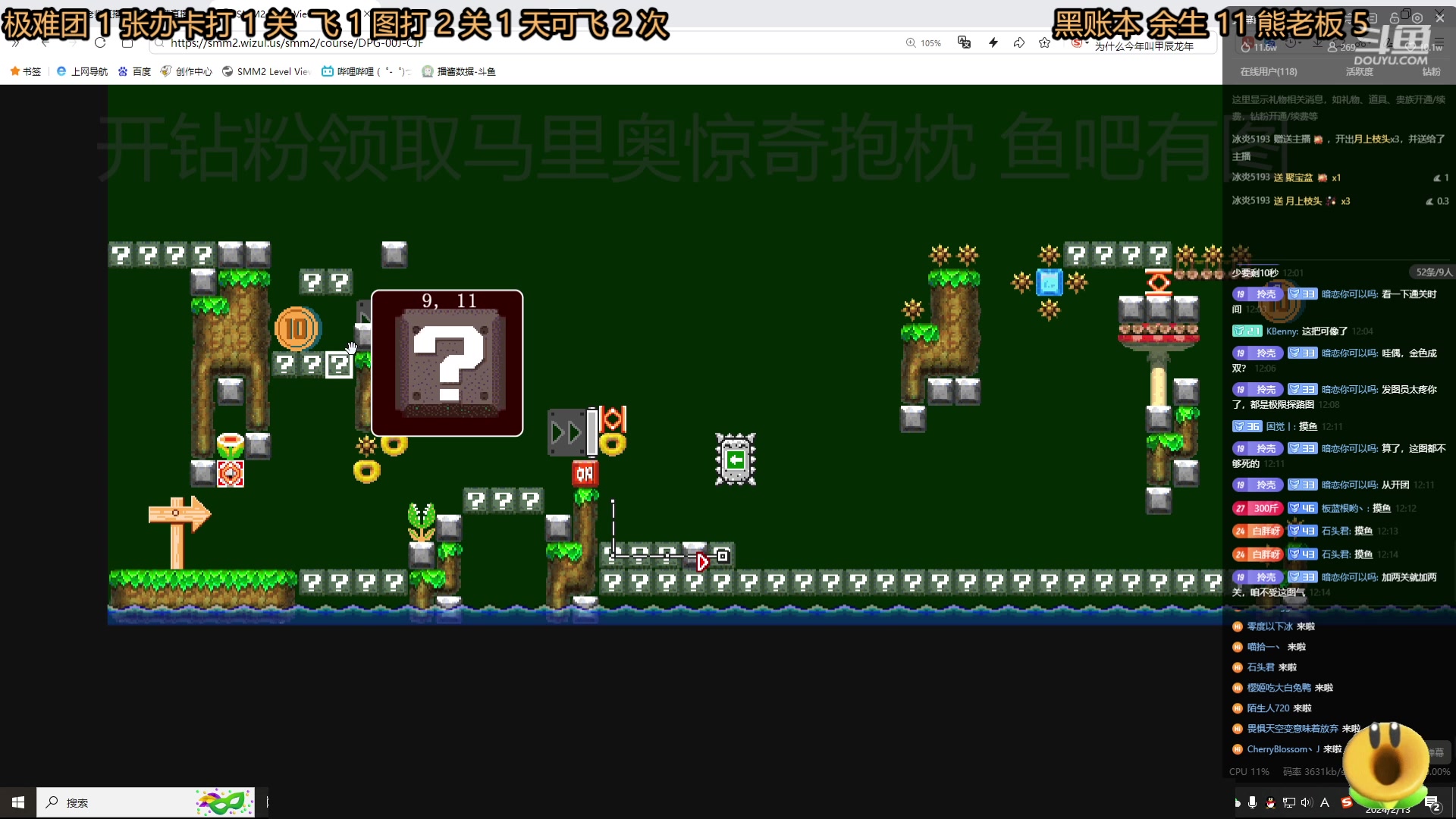Open the 105% zoom indicator
The height and width of the screenshot is (819, 1456).
[923, 43]
